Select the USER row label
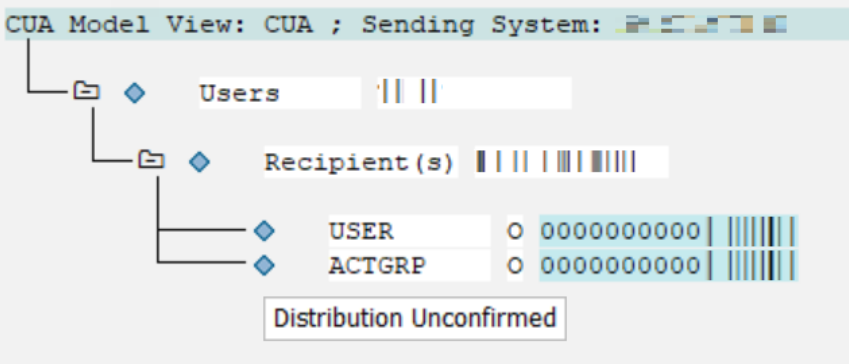Image resolution: width=849 pixels, height=364 pixels. tap(361, 231)
